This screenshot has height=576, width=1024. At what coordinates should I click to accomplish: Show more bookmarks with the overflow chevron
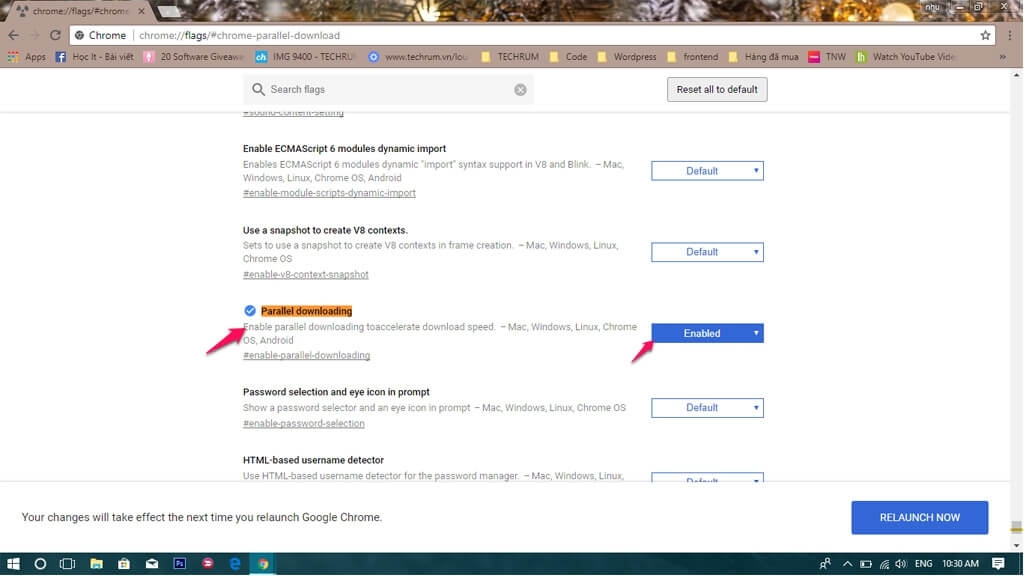pos(1002,57)
